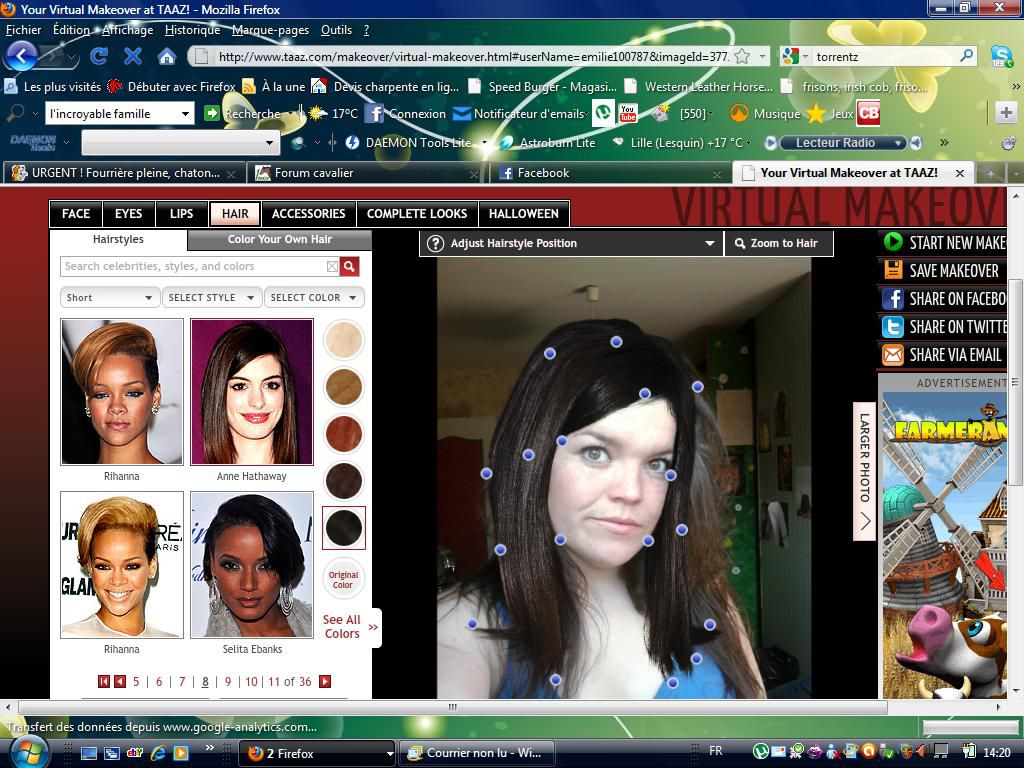
Task: Switch to the LIPS tab
Action: pos(181,213)
